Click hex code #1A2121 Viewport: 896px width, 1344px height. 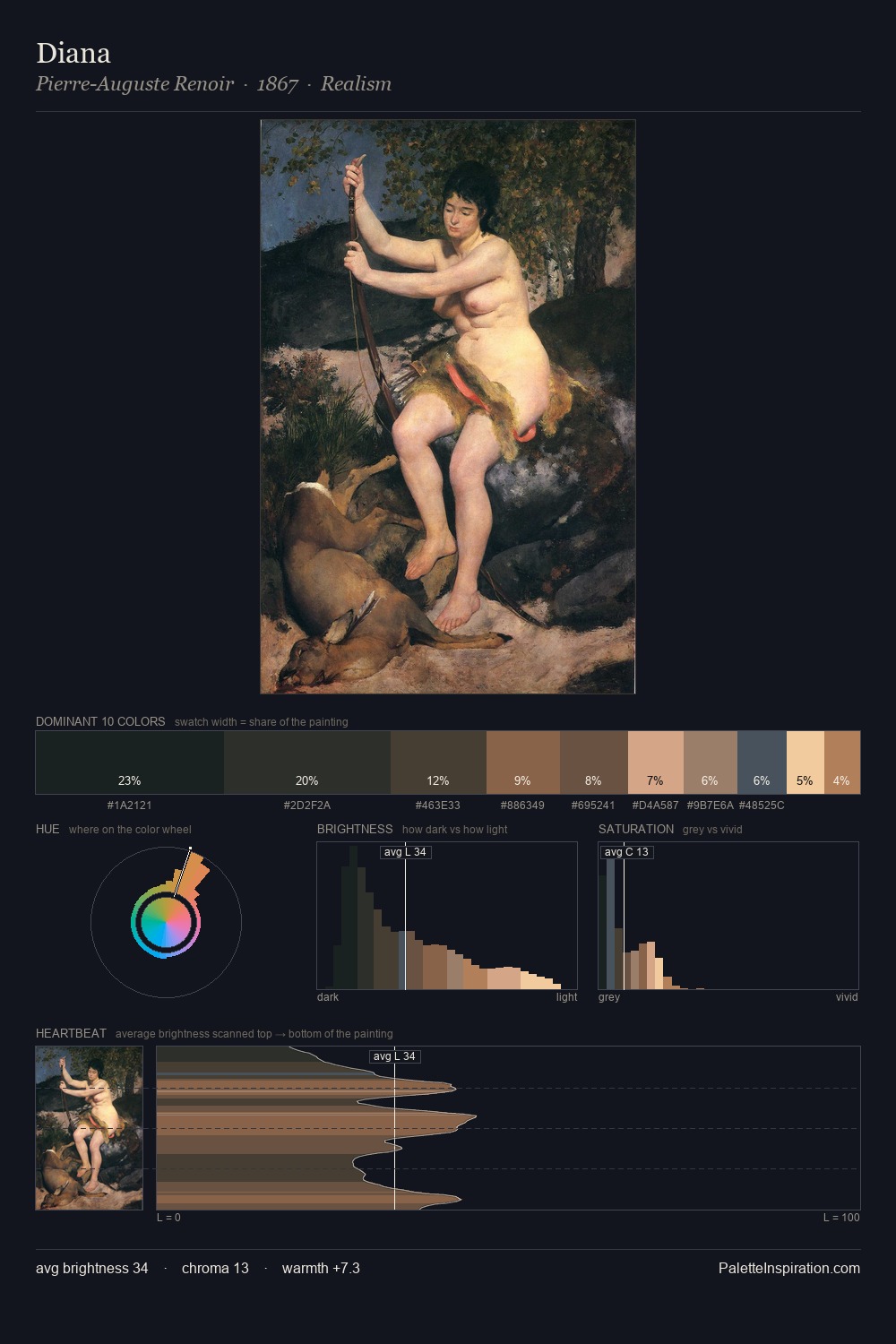(130, 806)
